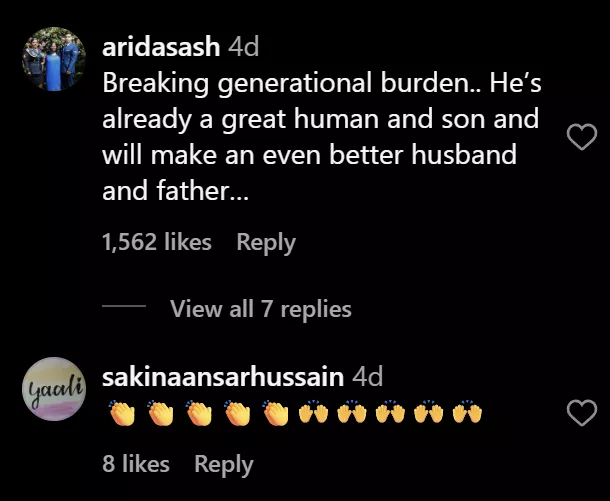Viewport: 610px width, 501px height.
Task: Click the first clapping hands emoji
Action: 122,413
